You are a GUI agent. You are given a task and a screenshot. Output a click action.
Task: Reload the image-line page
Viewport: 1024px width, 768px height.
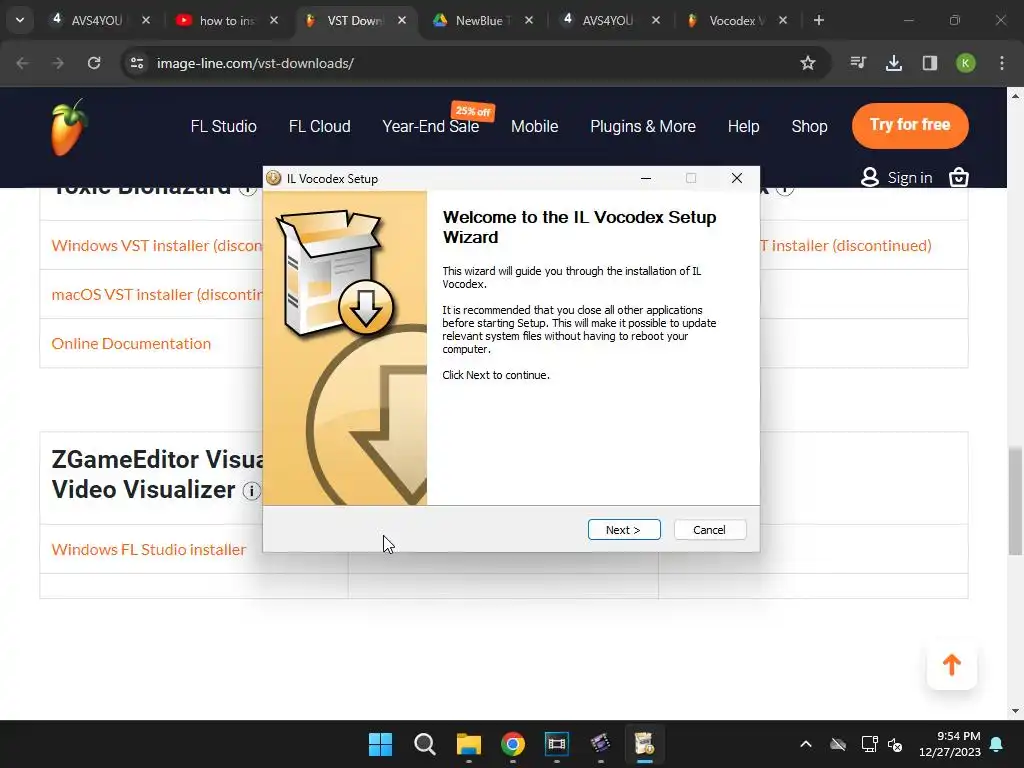tap(94, 63)
